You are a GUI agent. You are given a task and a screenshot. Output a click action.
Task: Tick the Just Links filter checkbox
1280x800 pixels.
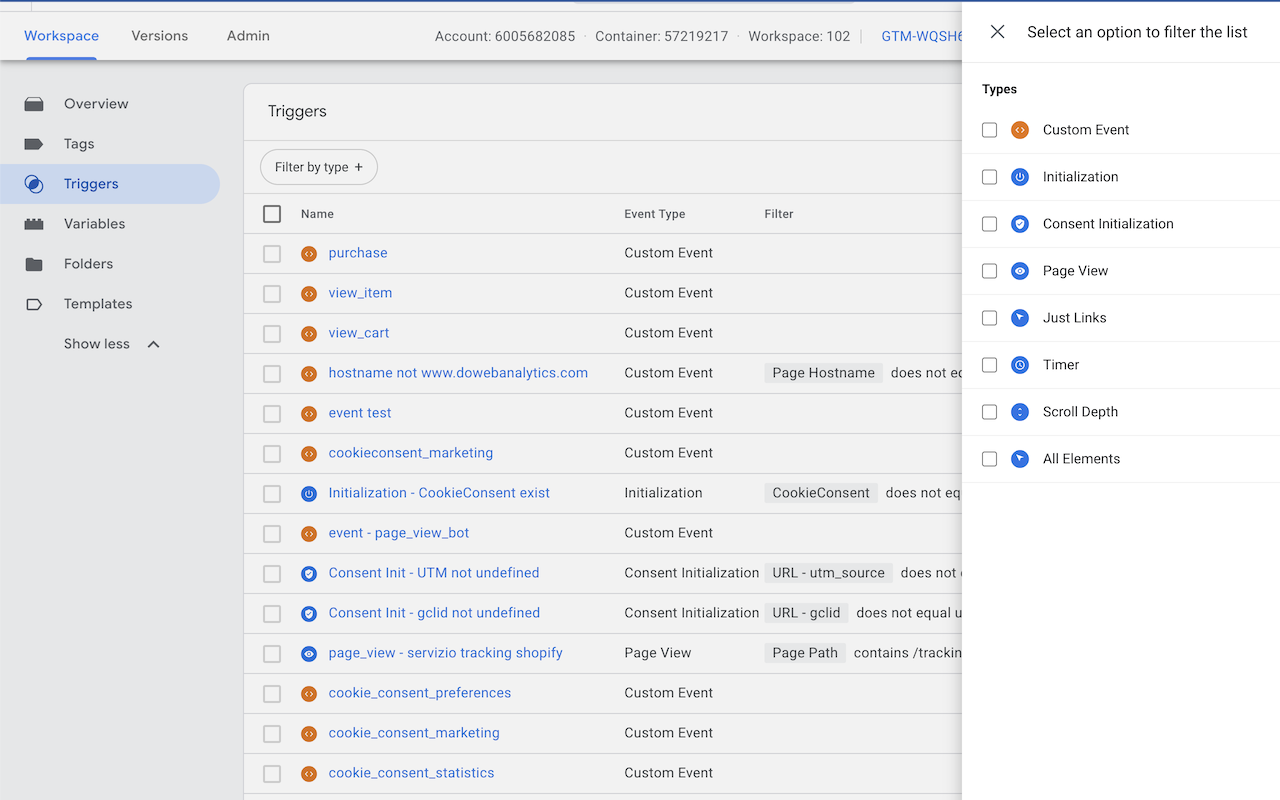(990, 318)
